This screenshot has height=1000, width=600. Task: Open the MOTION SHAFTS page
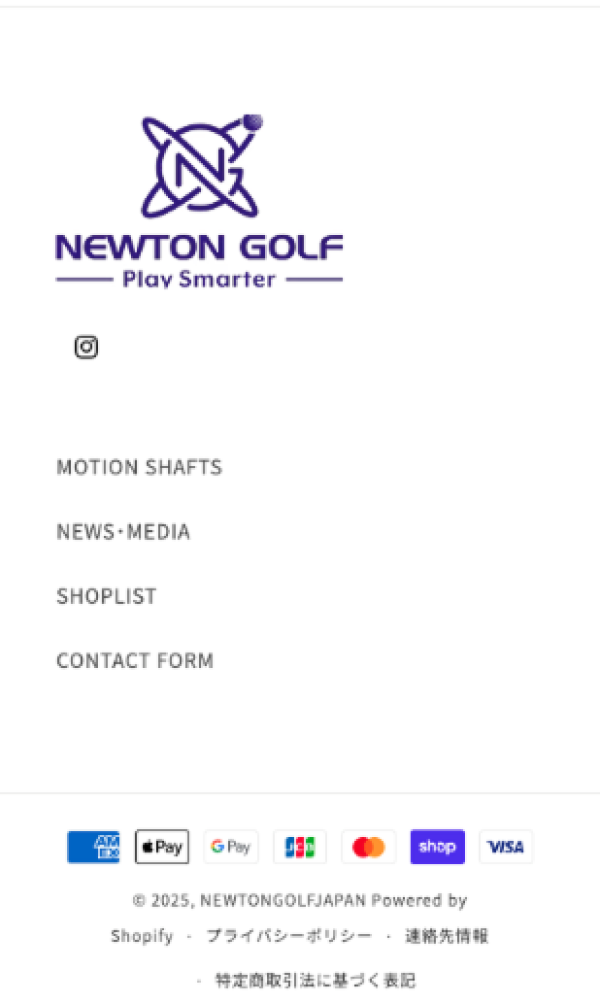(x=139, y=467)
